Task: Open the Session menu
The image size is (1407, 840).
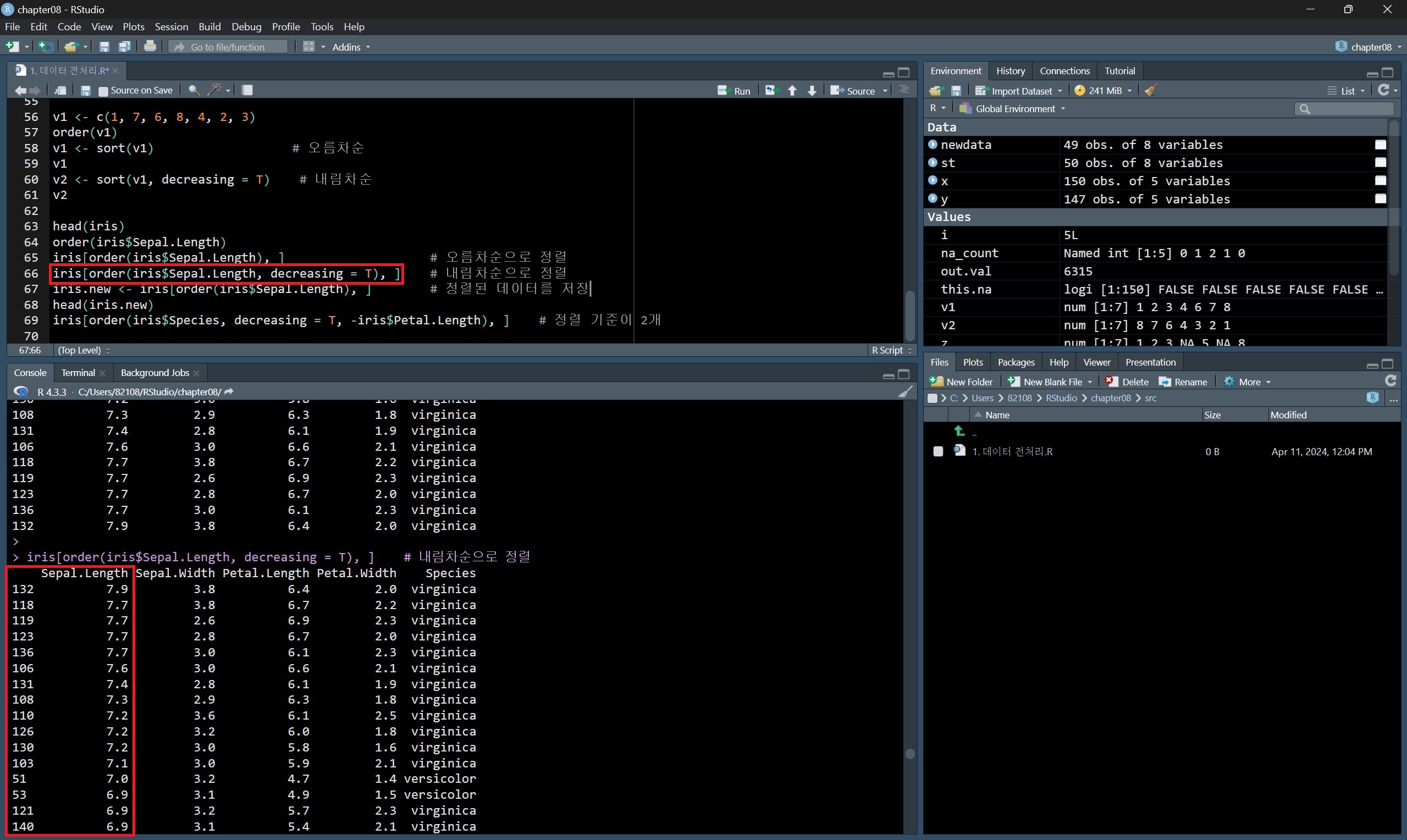Action: pos(171,26)
